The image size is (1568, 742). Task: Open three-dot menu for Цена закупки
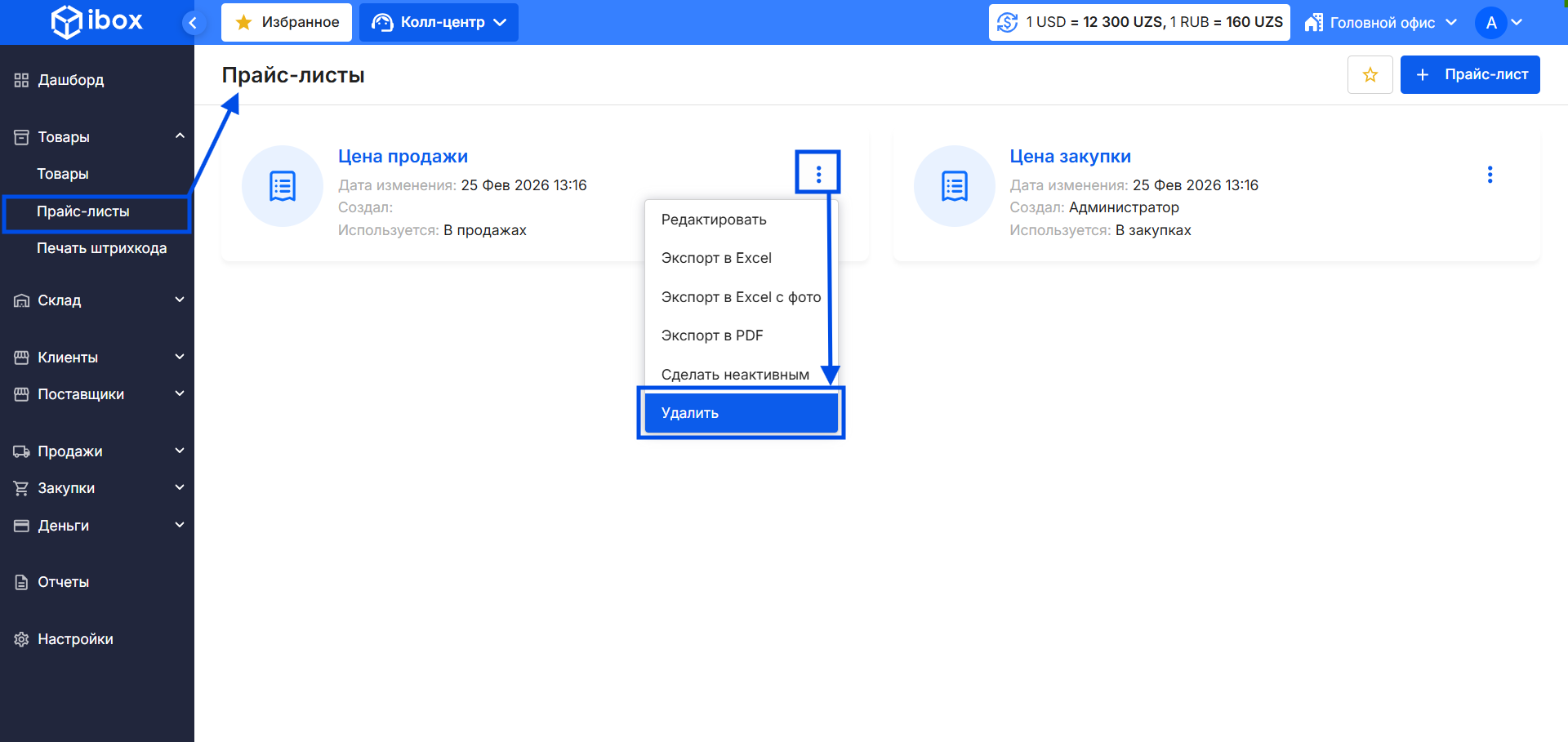pyautogui.click(x=1490, y=175)
